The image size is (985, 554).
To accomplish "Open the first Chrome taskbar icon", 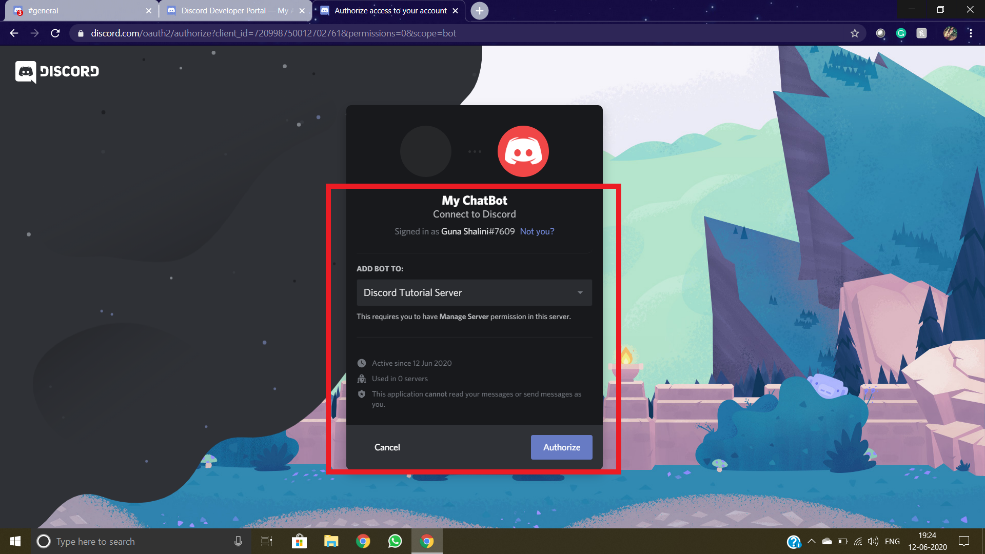I will coord(363,541).
